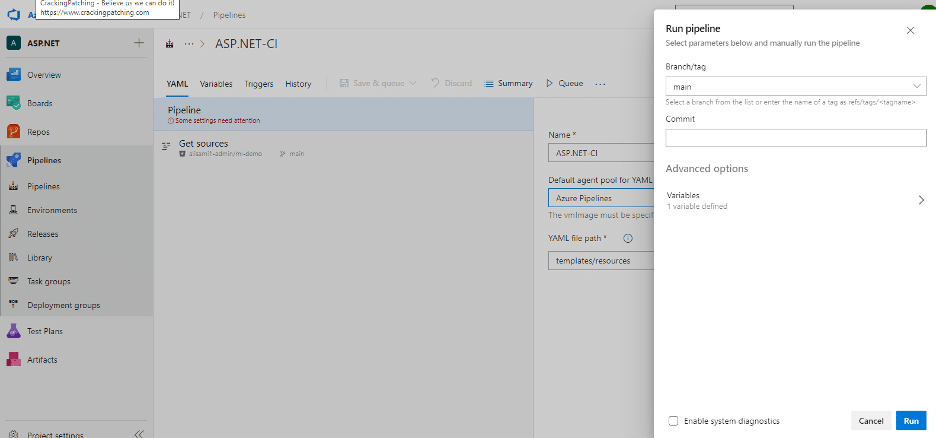Click the Artifacts icon
This screenshot has width=936, height=438.
point(14,360)
